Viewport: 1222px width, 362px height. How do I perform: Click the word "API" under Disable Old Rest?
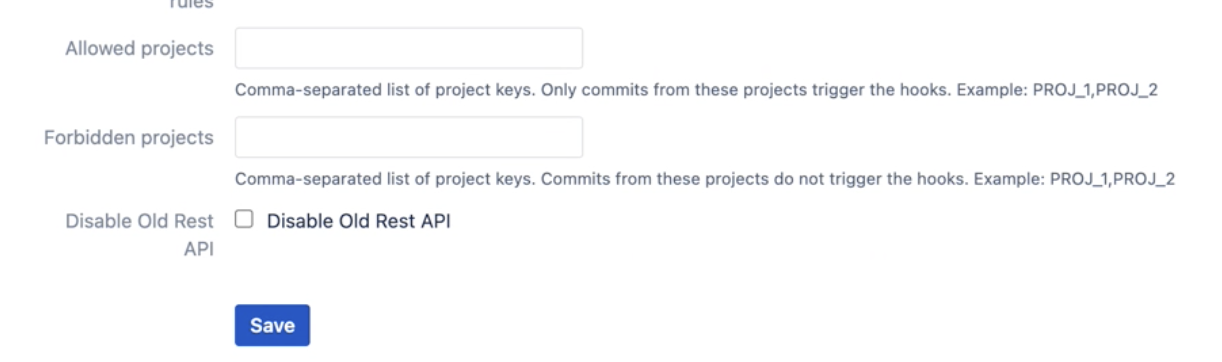(x=198, y=248)
